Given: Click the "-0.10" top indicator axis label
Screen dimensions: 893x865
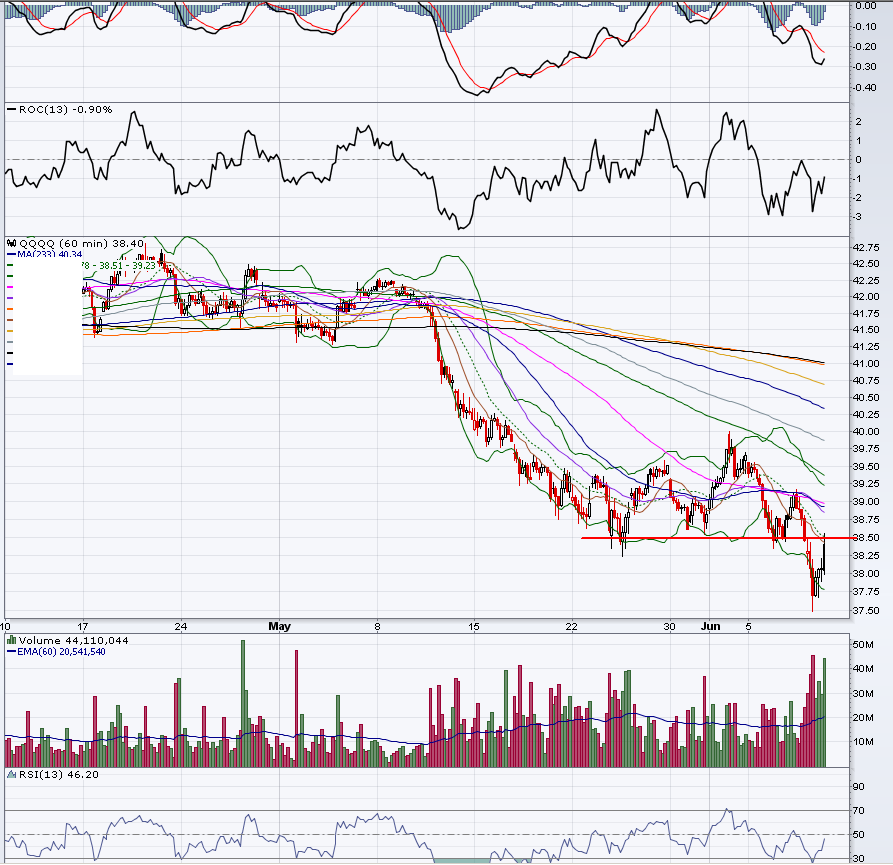Looking at the screenshot, I should click(x=865, y=27).
